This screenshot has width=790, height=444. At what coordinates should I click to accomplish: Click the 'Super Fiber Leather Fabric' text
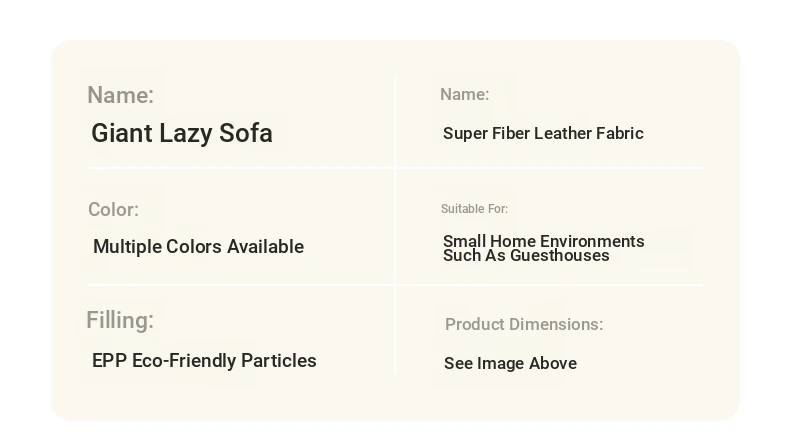coord(543,134)
